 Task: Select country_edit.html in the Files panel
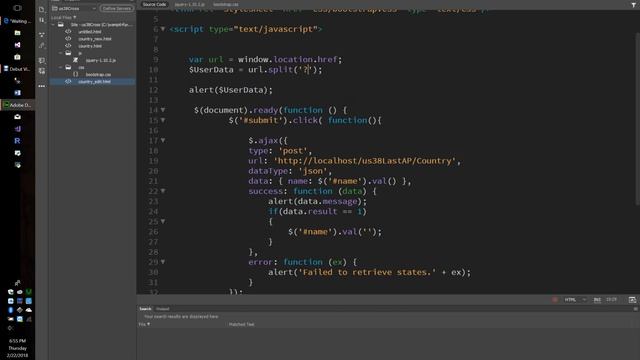(x=93, y=82)
